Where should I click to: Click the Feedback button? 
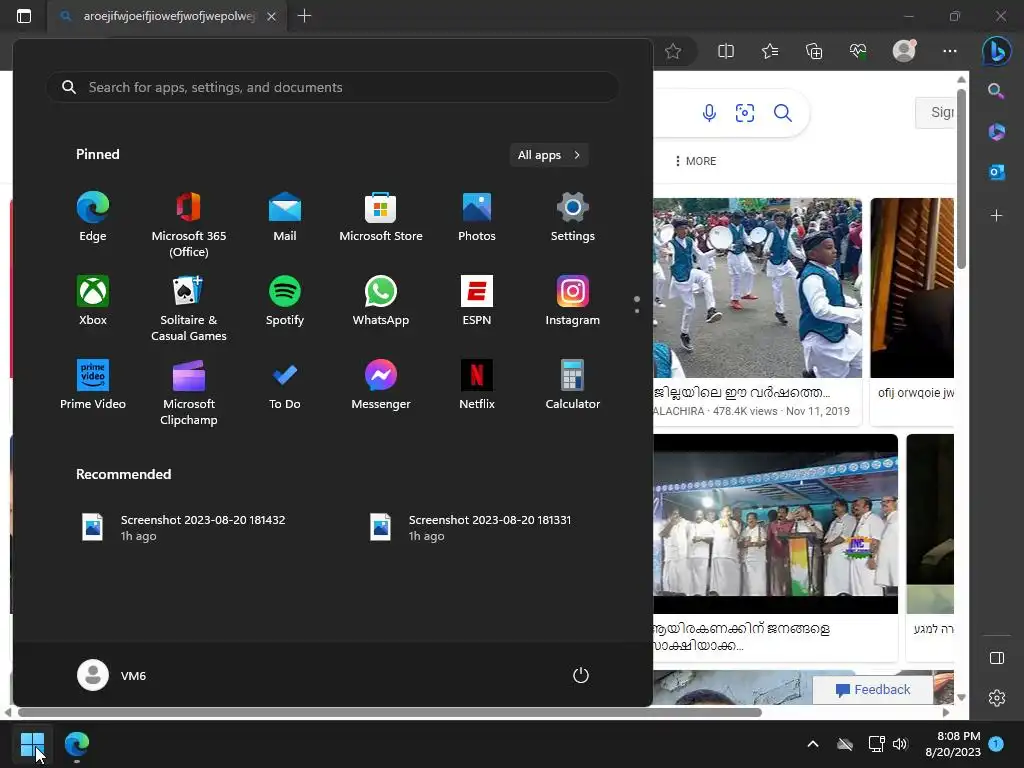pyautogui.click(x=872, y=690)
